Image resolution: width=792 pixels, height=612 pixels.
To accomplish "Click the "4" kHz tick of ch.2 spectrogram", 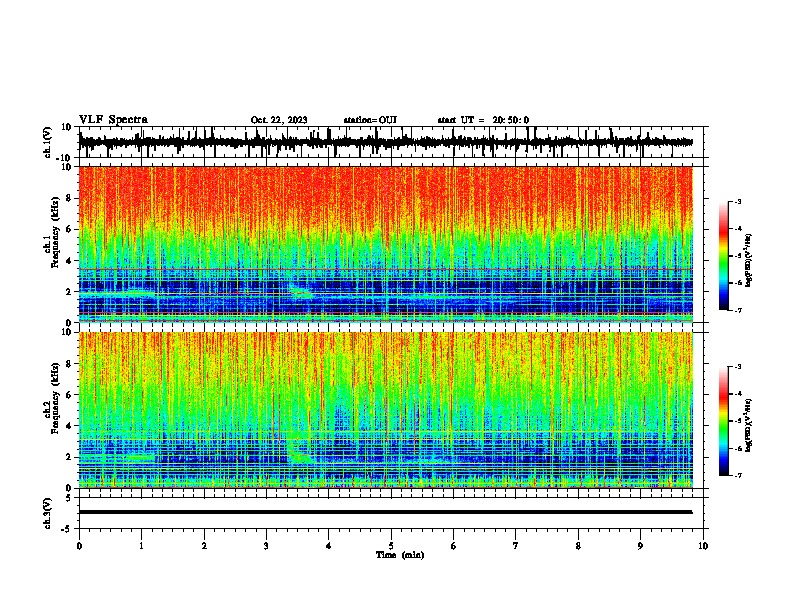I will click(70, 426).
